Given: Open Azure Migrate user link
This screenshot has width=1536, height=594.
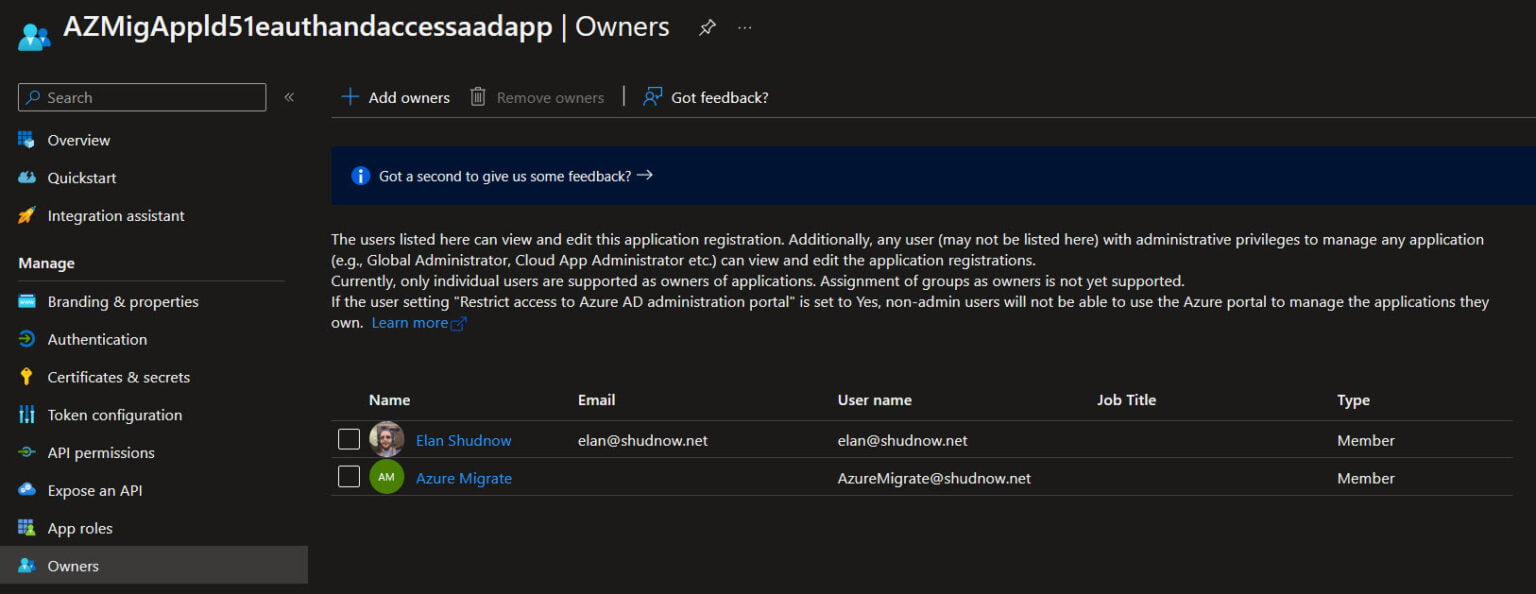Looking at the screenshot, I should pyautogui.click(x=464, y=479).
